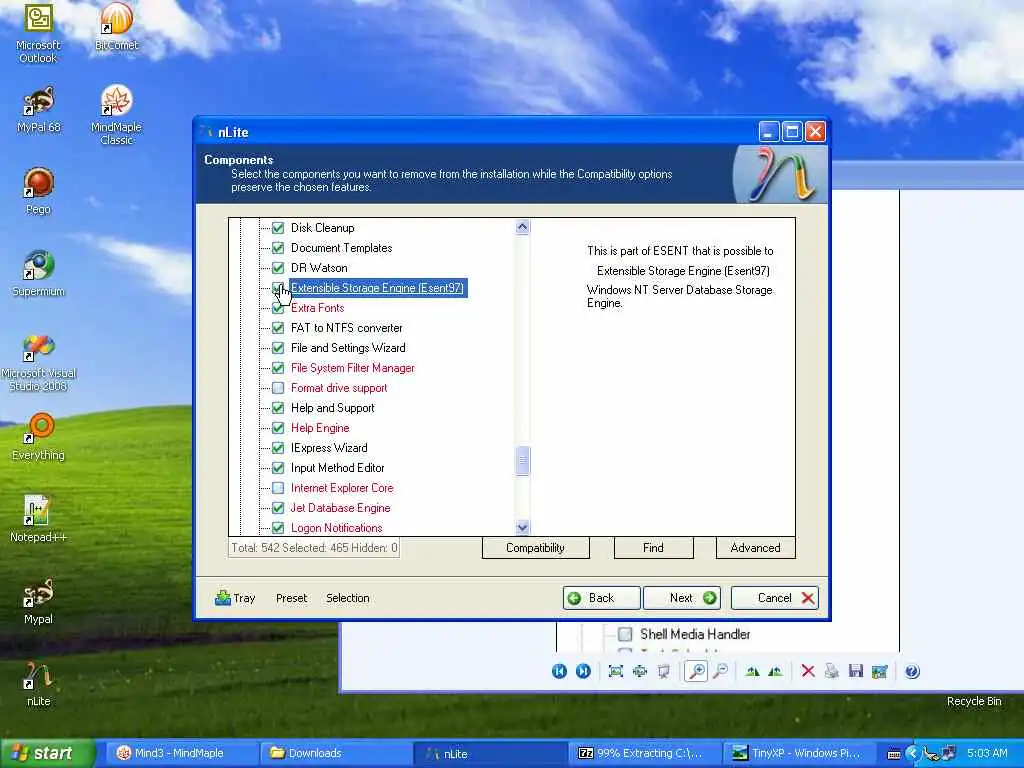Toggle Jet Database Engine checkbox
The image size is (1024, 768).
(278, 508)
